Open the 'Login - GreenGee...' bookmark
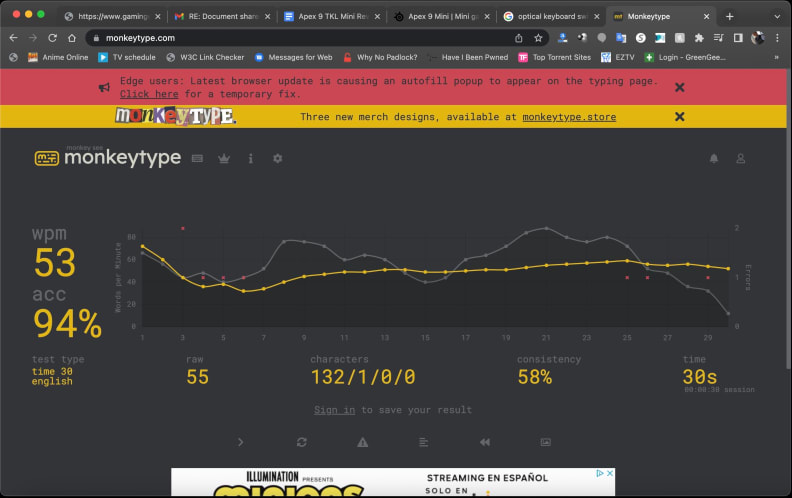 pos(685,58)
